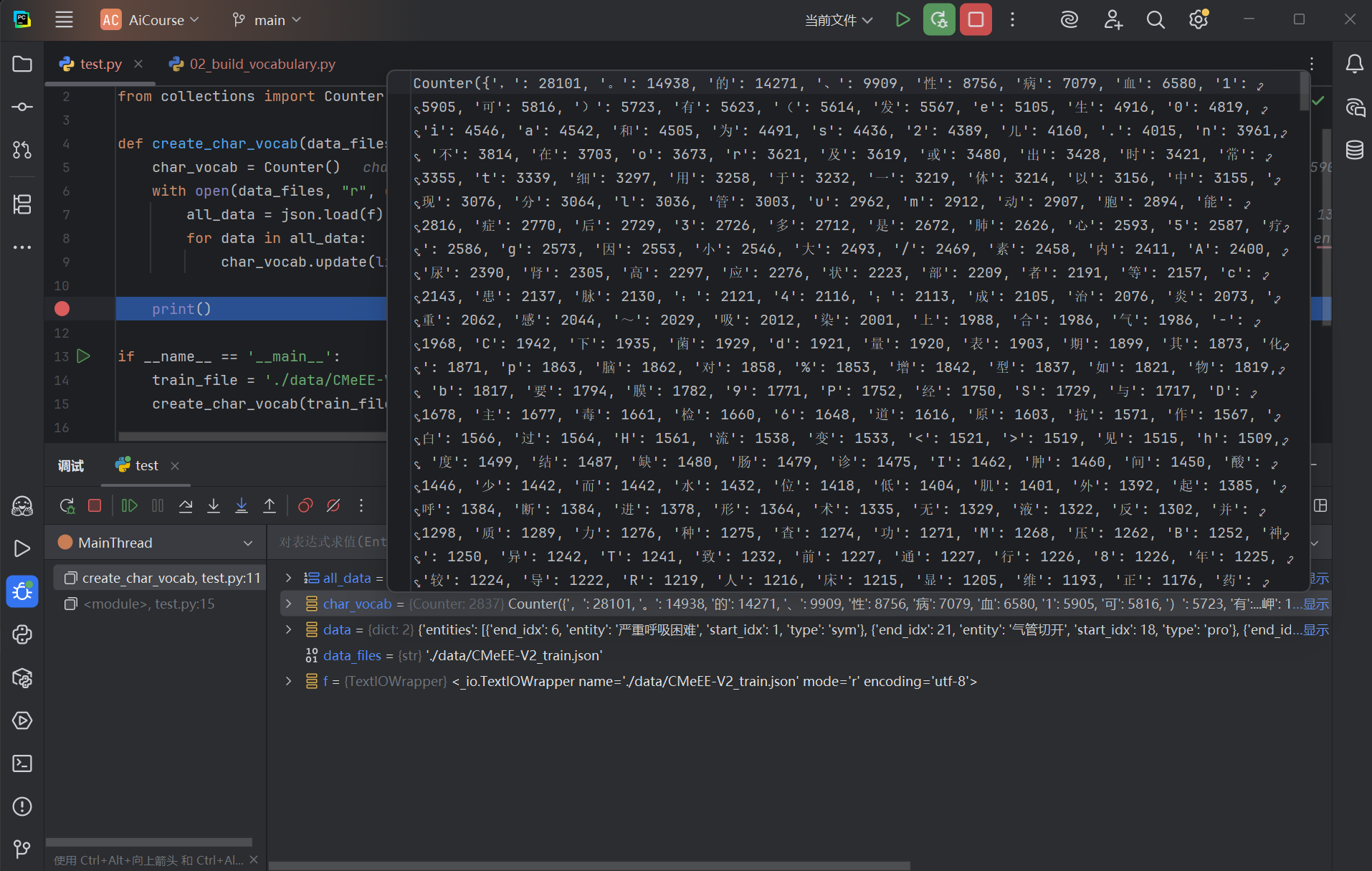Click editor horizontal scrollbar
The height and width of the screenshot is (871, 1372).
[x=252, y=436]
